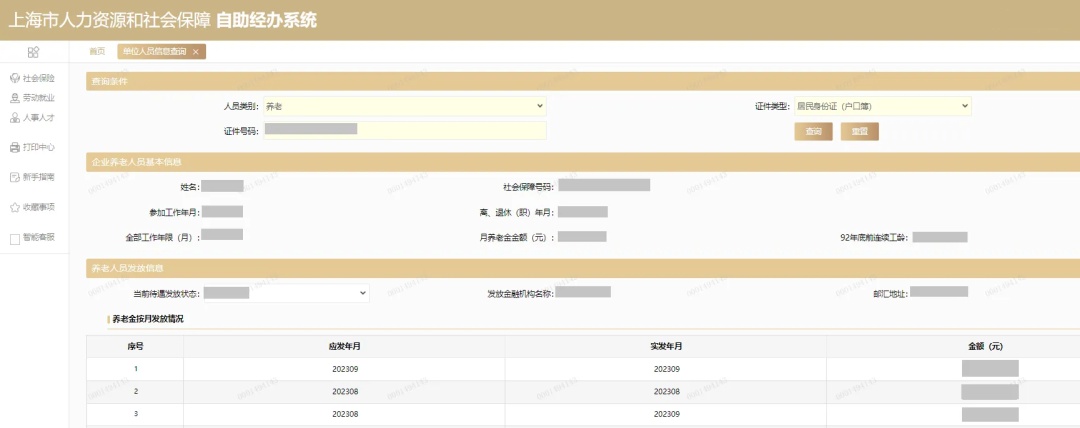Open 打印中心 printer item

pyautogui.click(x=32, y=147)
